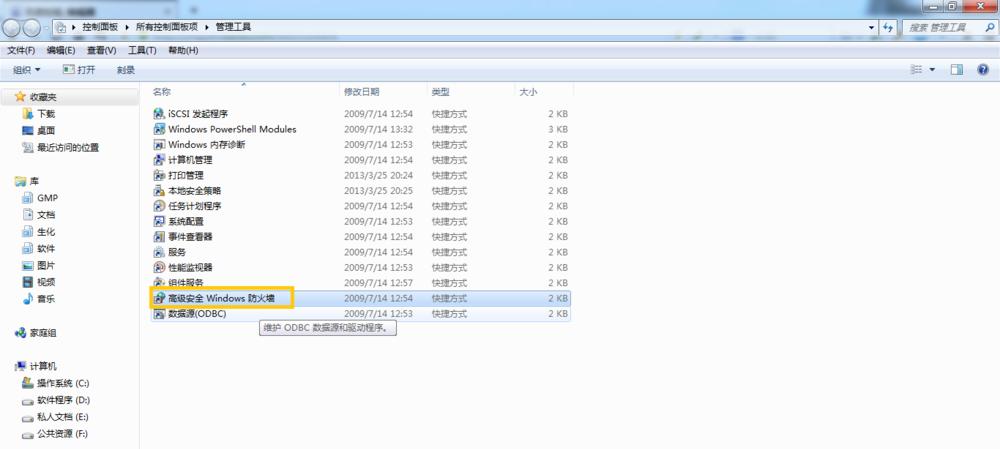Open 桌面 in favorites
The height and width of the screenshot is (449, 1000).
(46, 130)
